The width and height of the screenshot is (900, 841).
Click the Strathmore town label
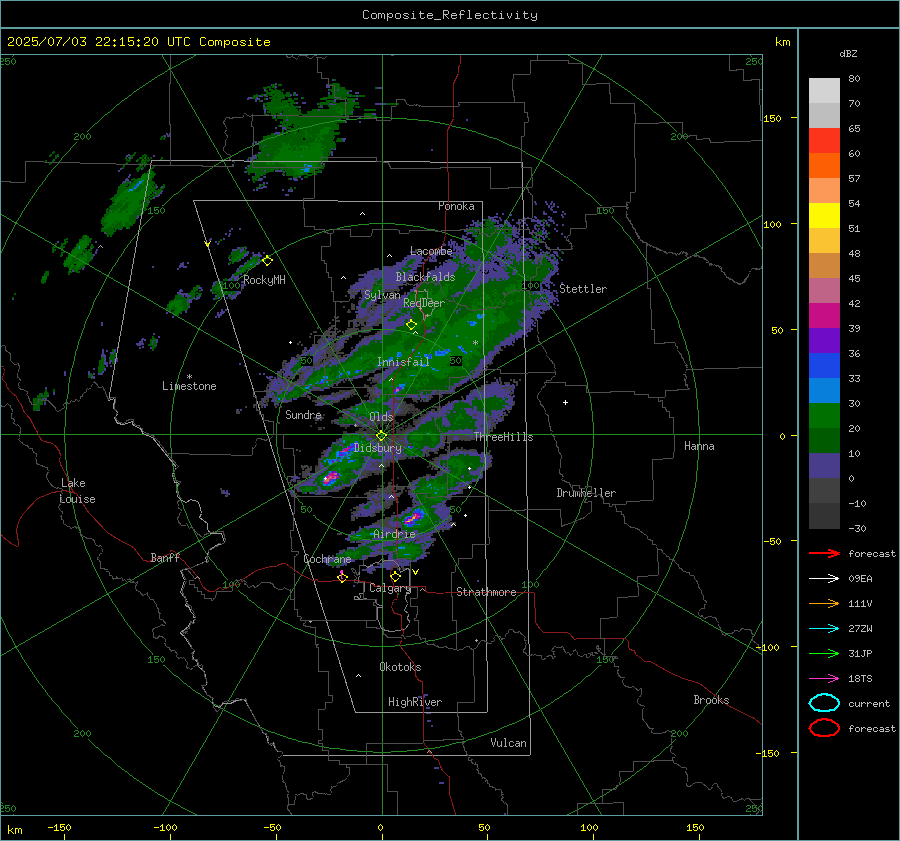486,592
